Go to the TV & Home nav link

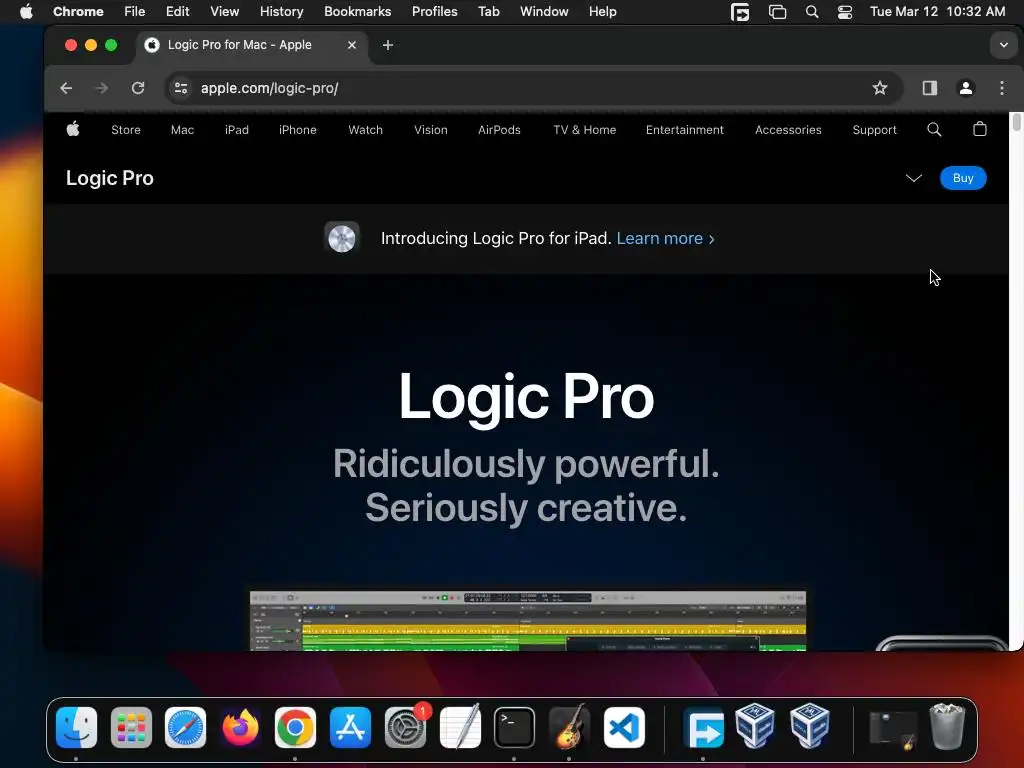coord(584,130)
